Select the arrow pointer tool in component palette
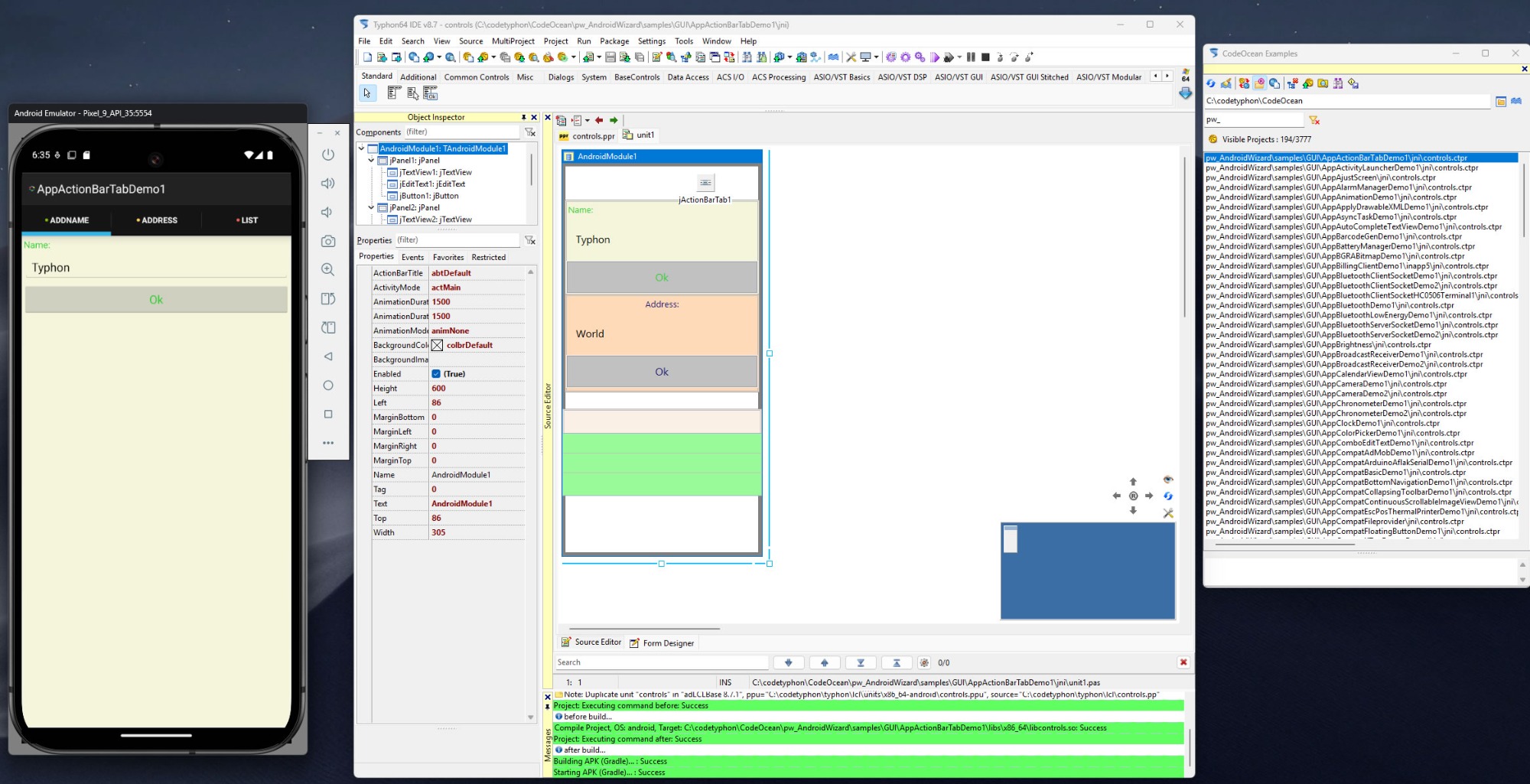This screenshot has width=1530, height=784. (x=367, y=93)
